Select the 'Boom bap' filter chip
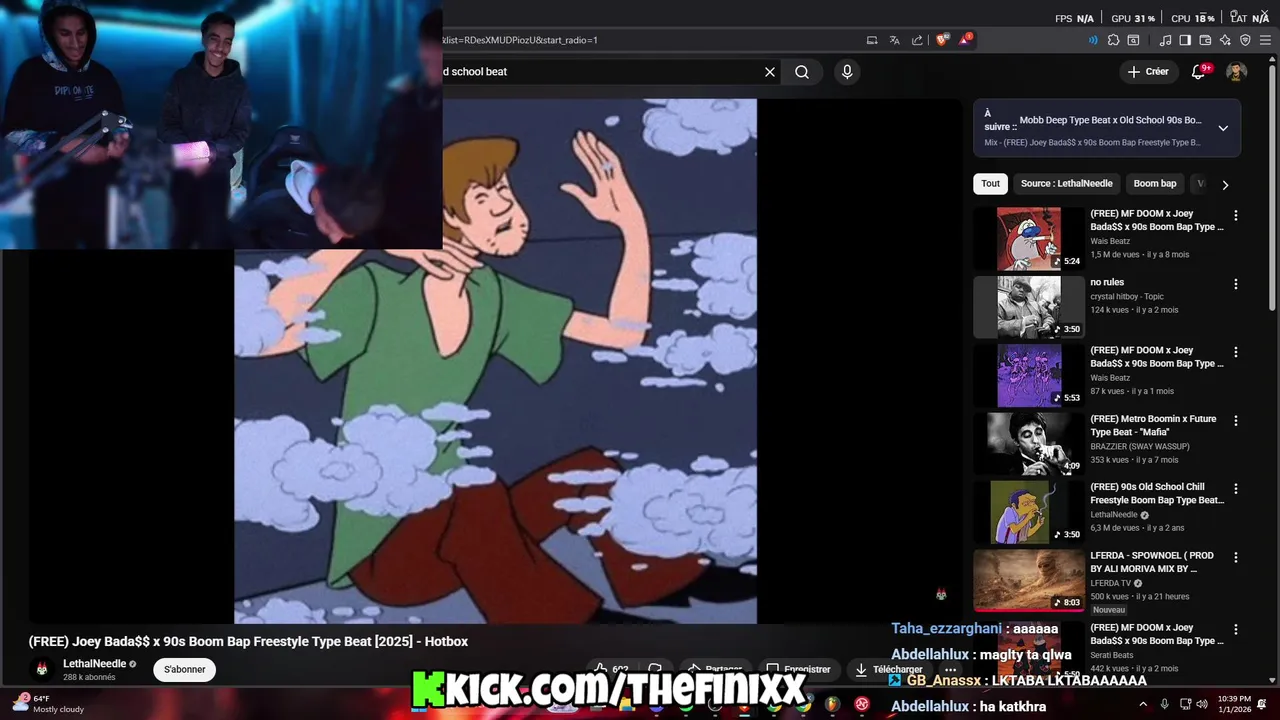 pyautogui.click(x=1155, y=184)
